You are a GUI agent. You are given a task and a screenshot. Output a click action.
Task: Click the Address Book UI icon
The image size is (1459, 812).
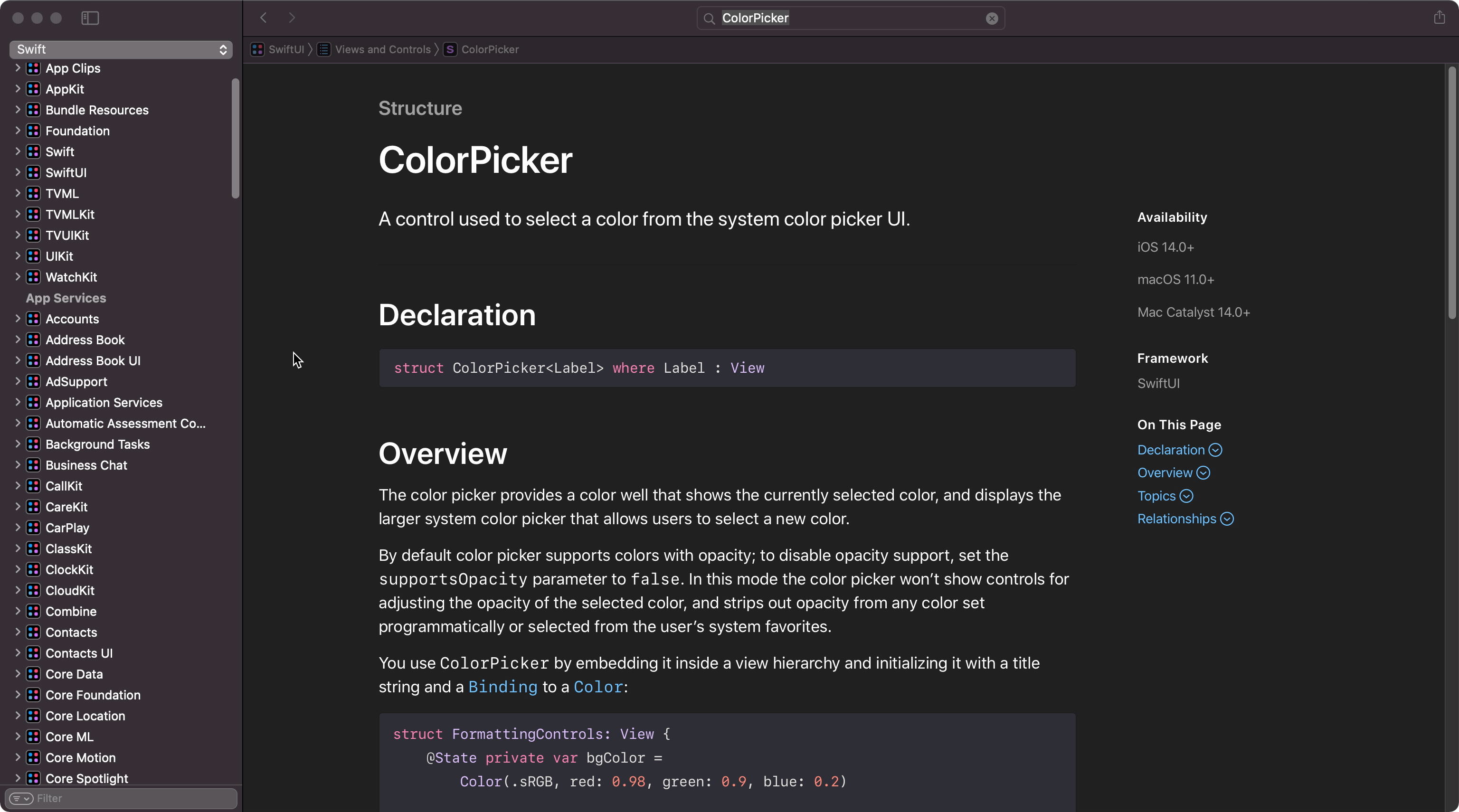click(33, 361)
